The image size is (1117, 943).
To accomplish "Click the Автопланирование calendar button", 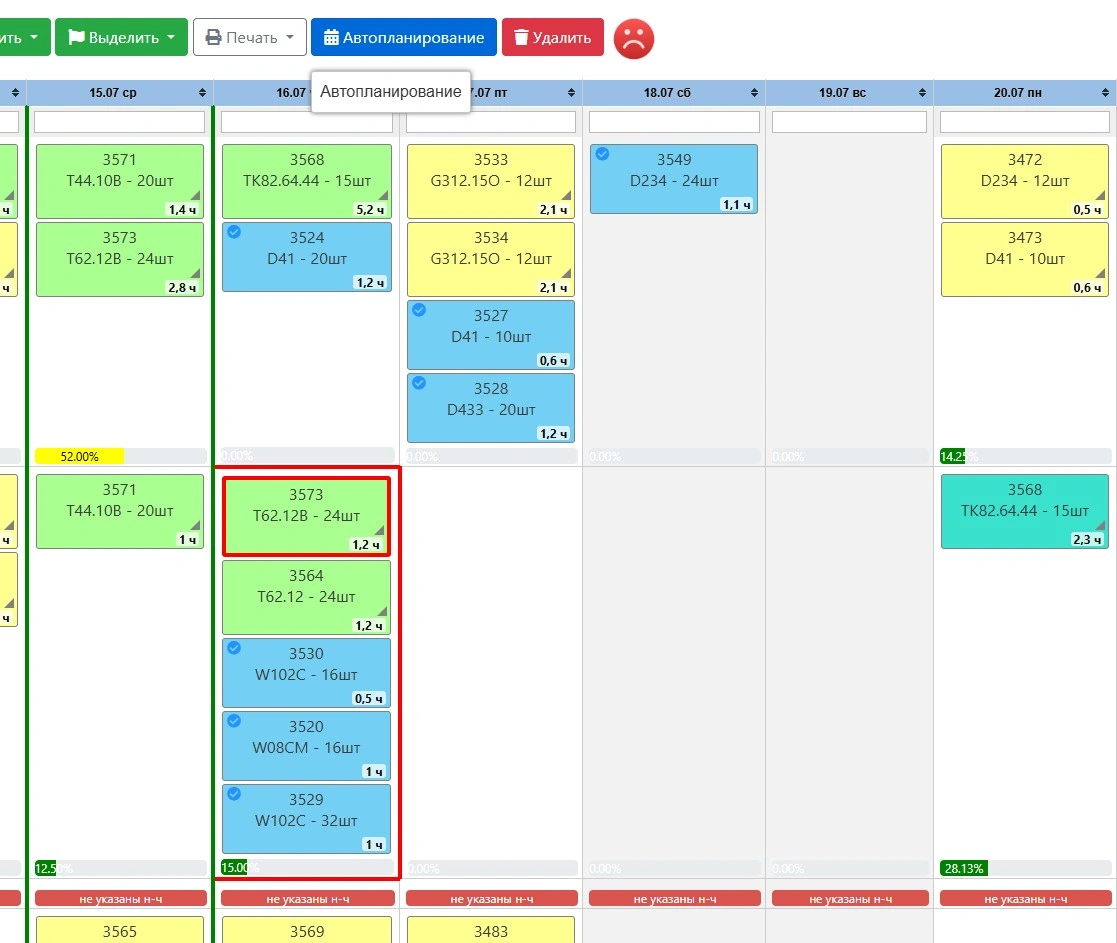I will pyautogui.click(x=404, y=37).
